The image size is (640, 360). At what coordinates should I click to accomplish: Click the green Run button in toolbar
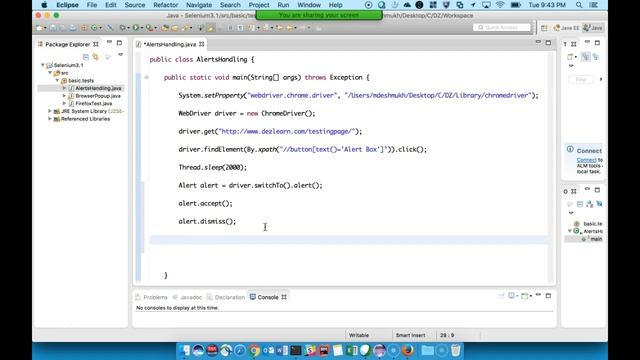click(136, 28)
